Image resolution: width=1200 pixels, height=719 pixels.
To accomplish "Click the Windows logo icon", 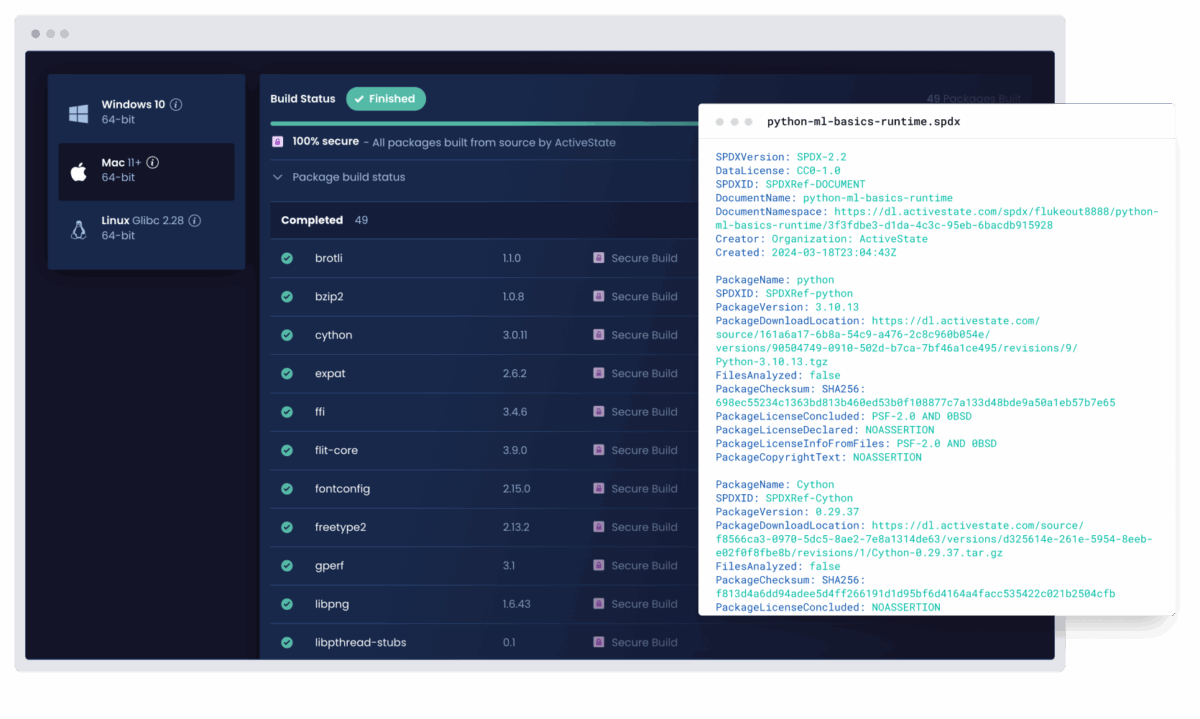I will click(78, 112).
